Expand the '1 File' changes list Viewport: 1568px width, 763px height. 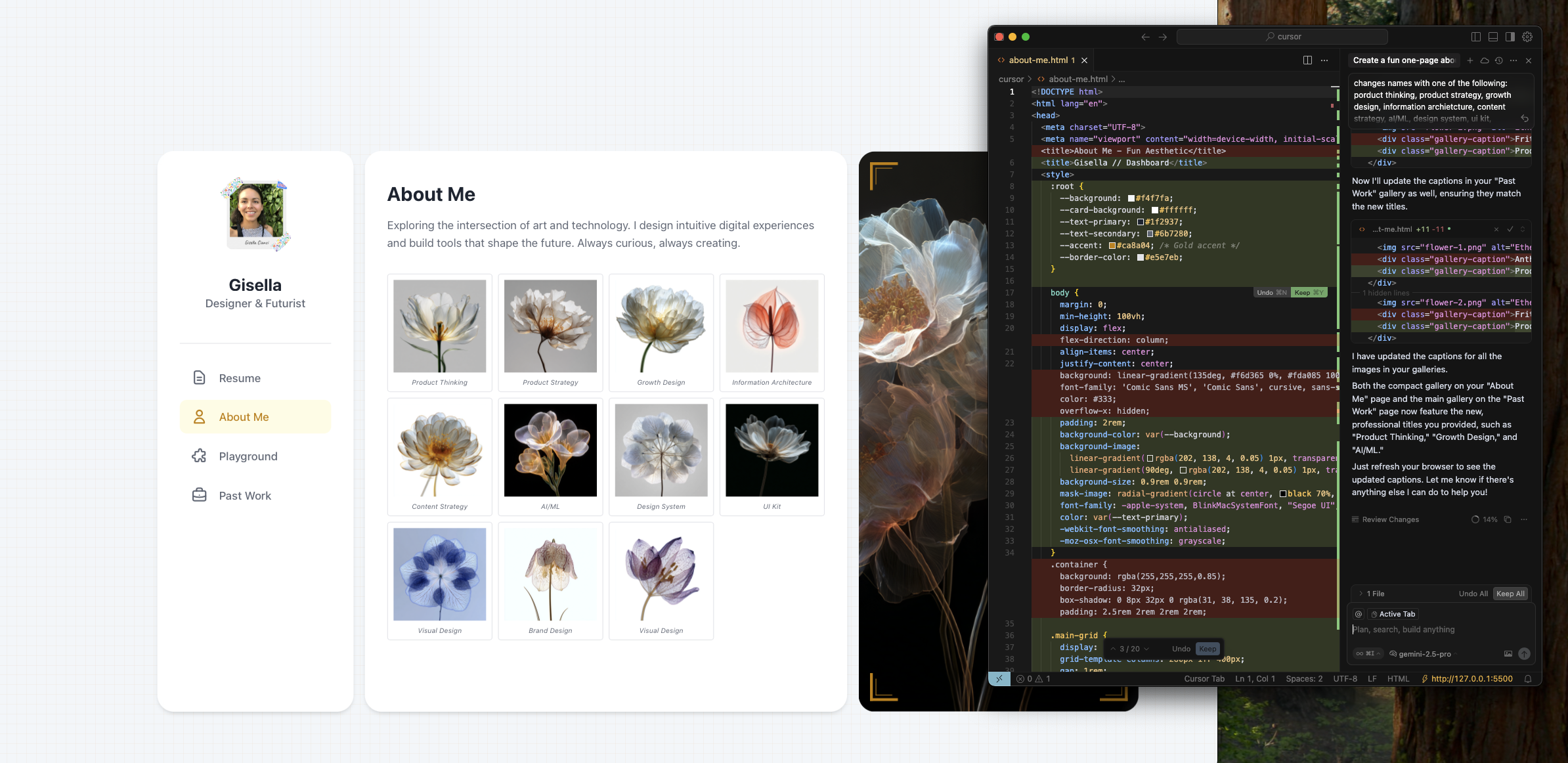point(1372,594)
